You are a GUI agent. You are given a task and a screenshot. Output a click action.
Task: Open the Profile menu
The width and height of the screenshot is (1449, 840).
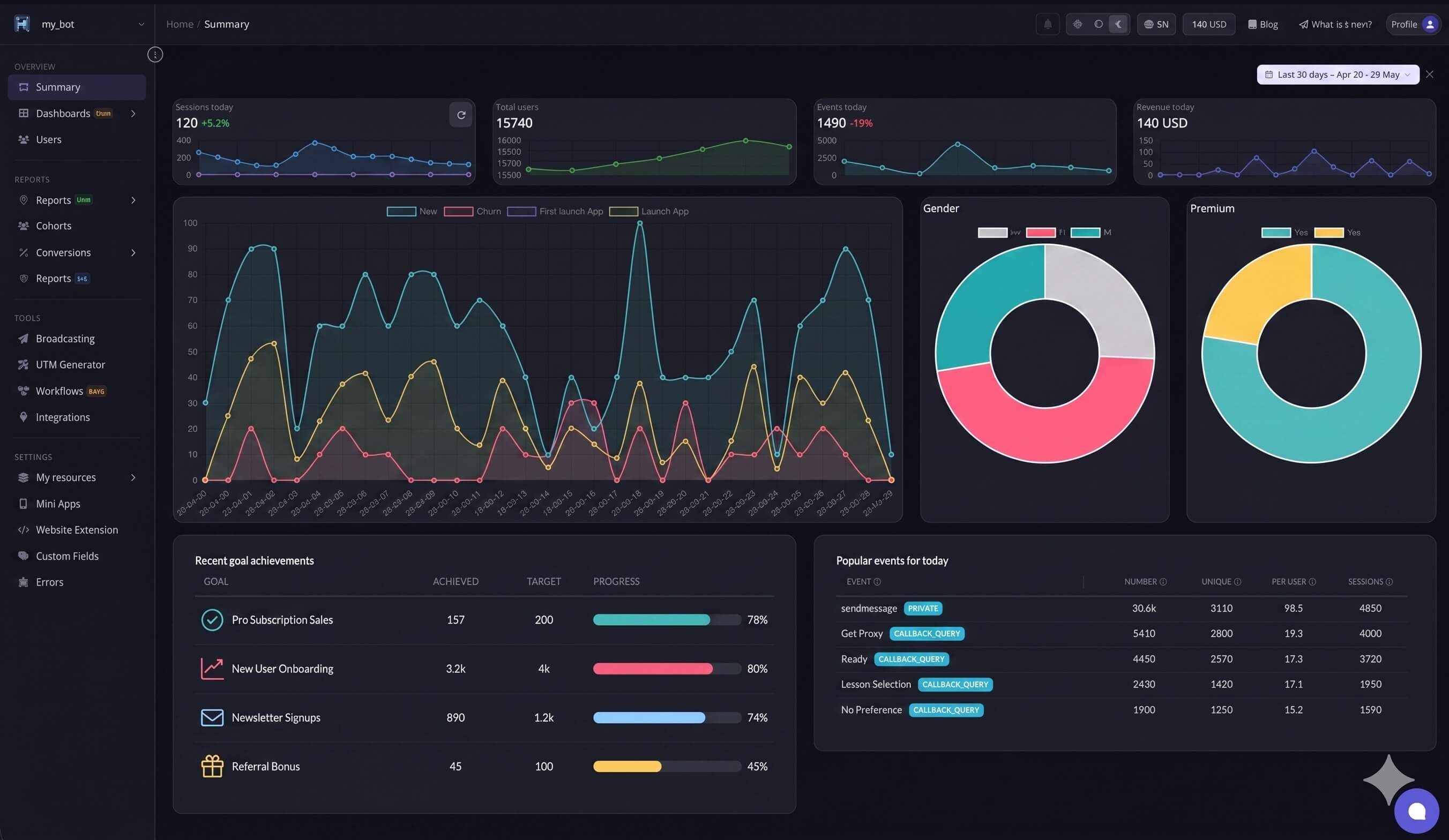click(x=1413, y=24)
